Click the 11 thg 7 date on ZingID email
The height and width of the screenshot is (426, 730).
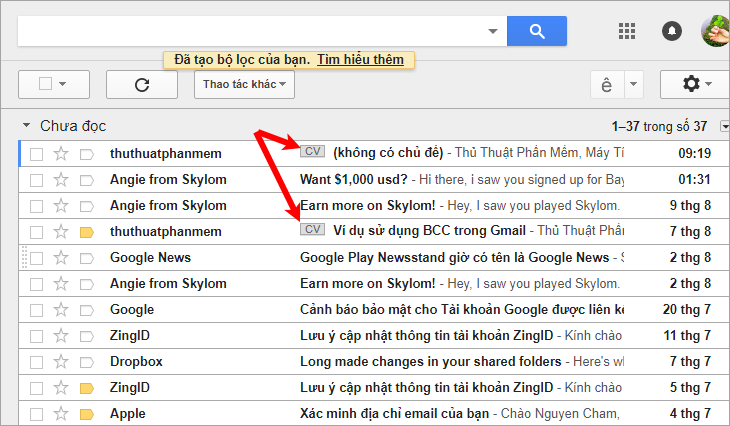point(687,336)
